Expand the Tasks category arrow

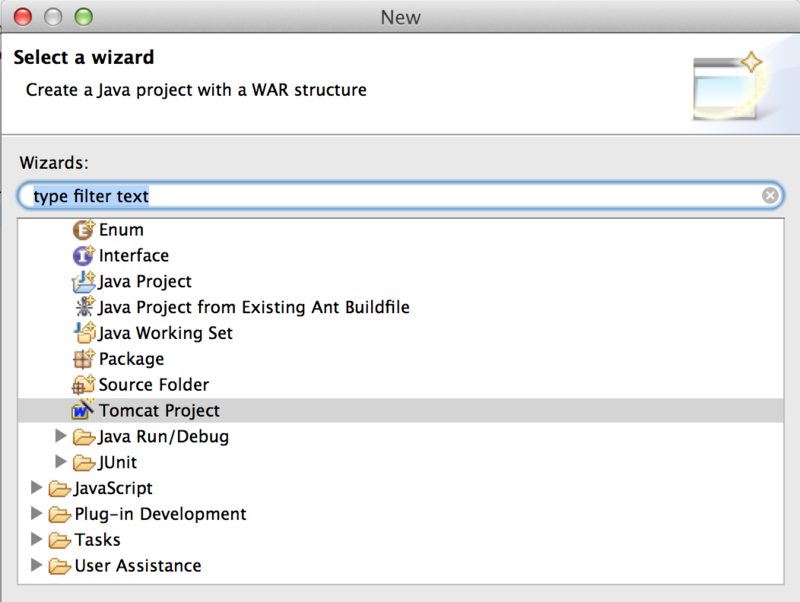click(37, 540)
